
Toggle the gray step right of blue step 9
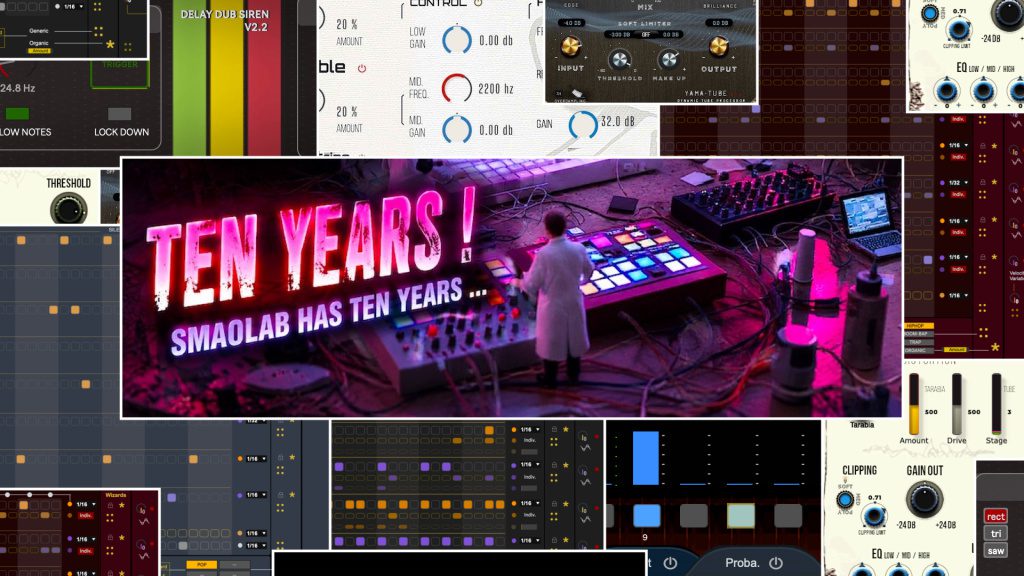[x=694, y=515]
